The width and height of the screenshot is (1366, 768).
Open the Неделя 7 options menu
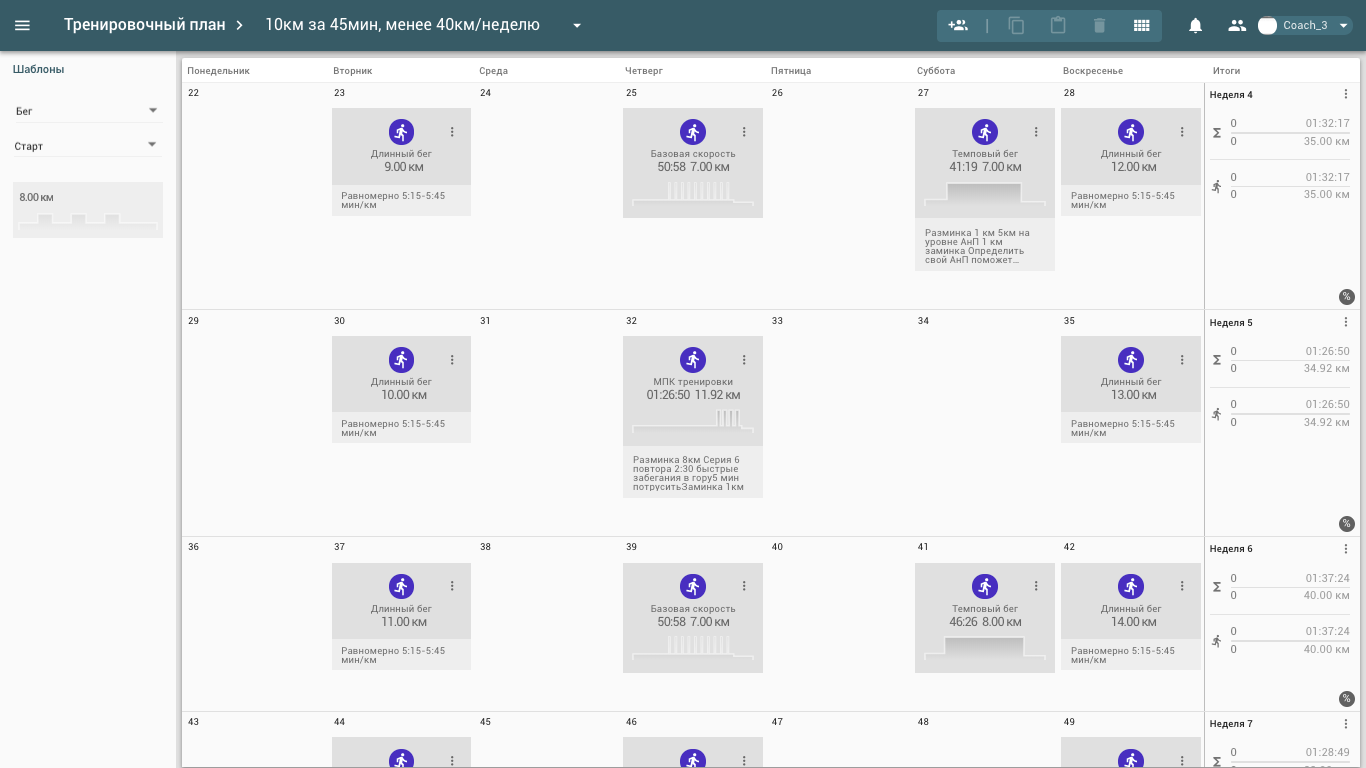pos(1346,724)
